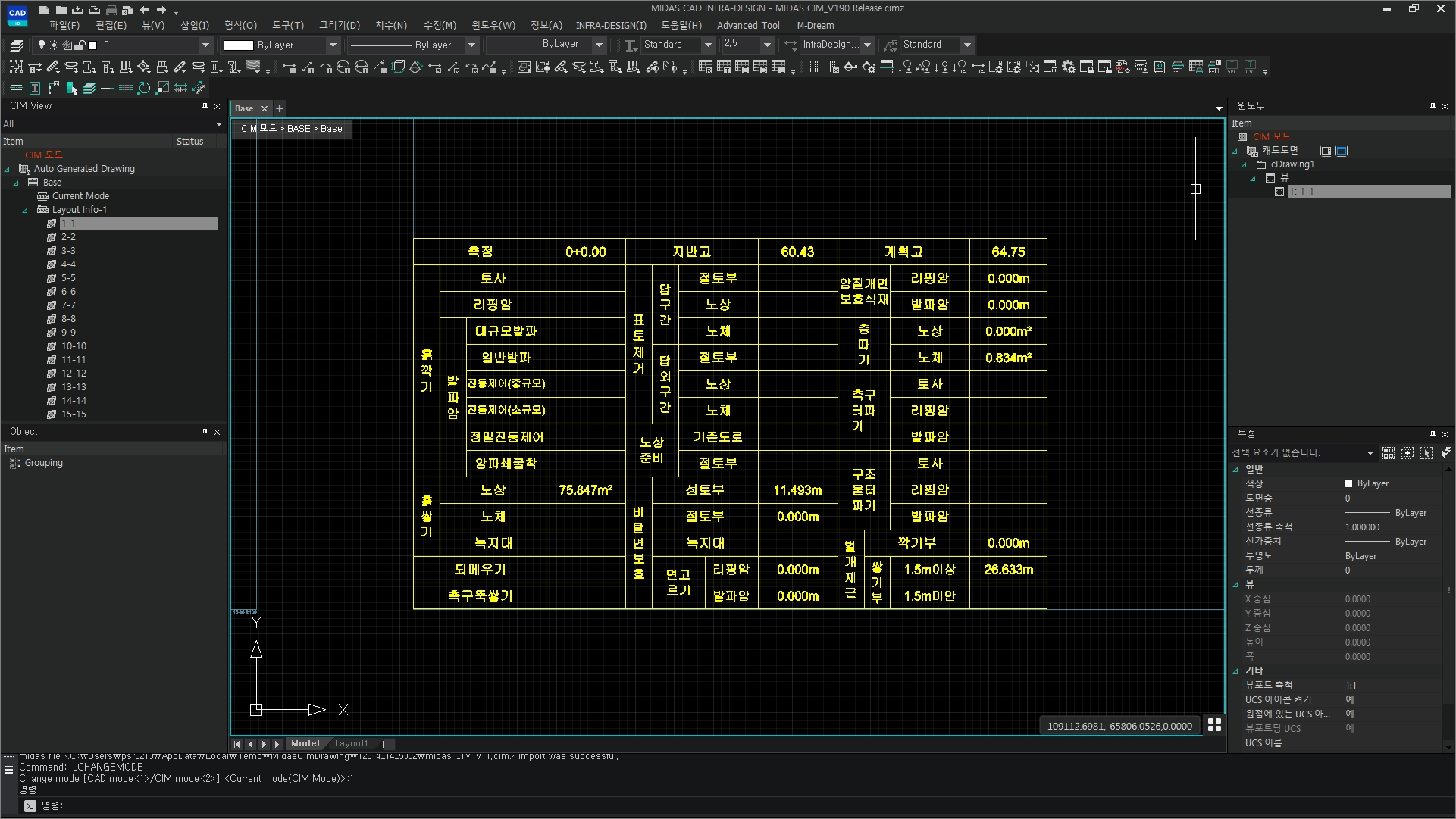This screenshot has width=1456, height=819.
Task: Click the SPC text icon in toolbar
Action: point(1232,67)
